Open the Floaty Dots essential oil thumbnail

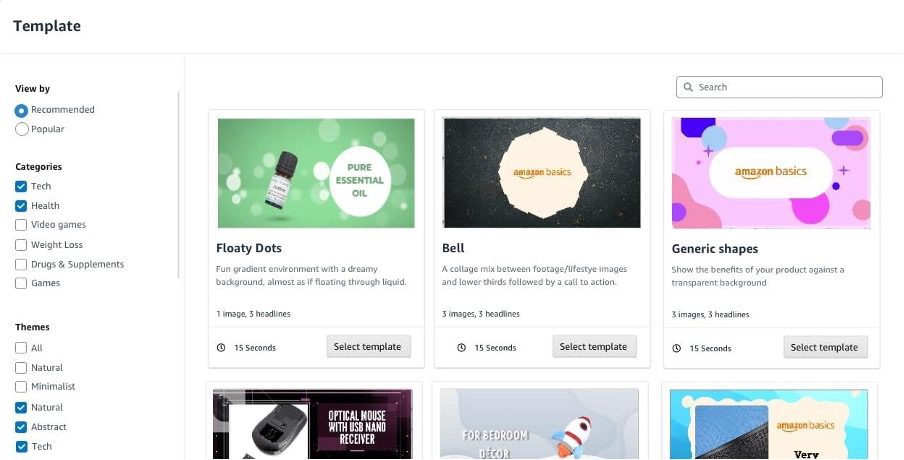pyautogui.click(x=316, y=173)
